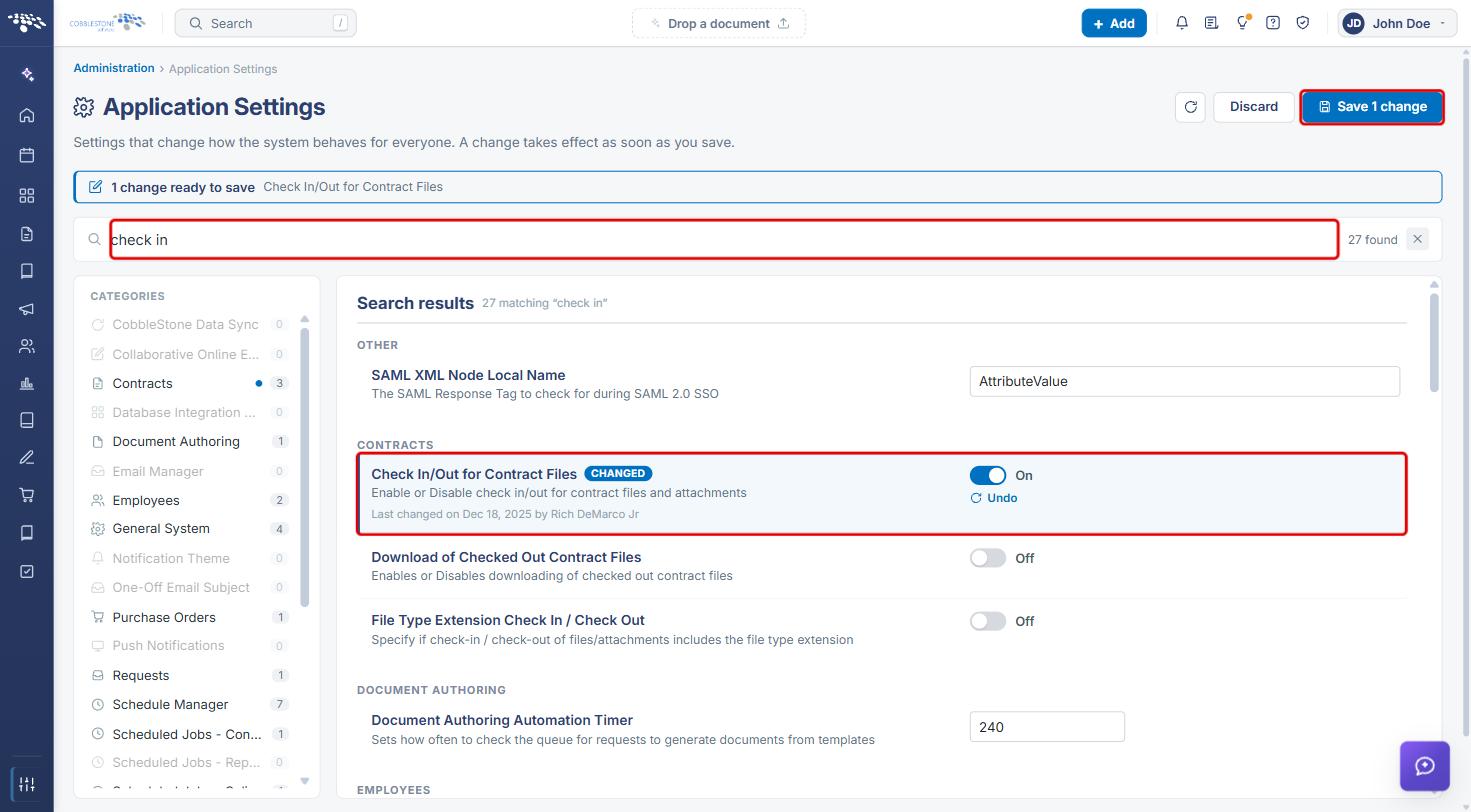
Task: Click the magnifier icon in settings search bar
Action: pos(95,240)
